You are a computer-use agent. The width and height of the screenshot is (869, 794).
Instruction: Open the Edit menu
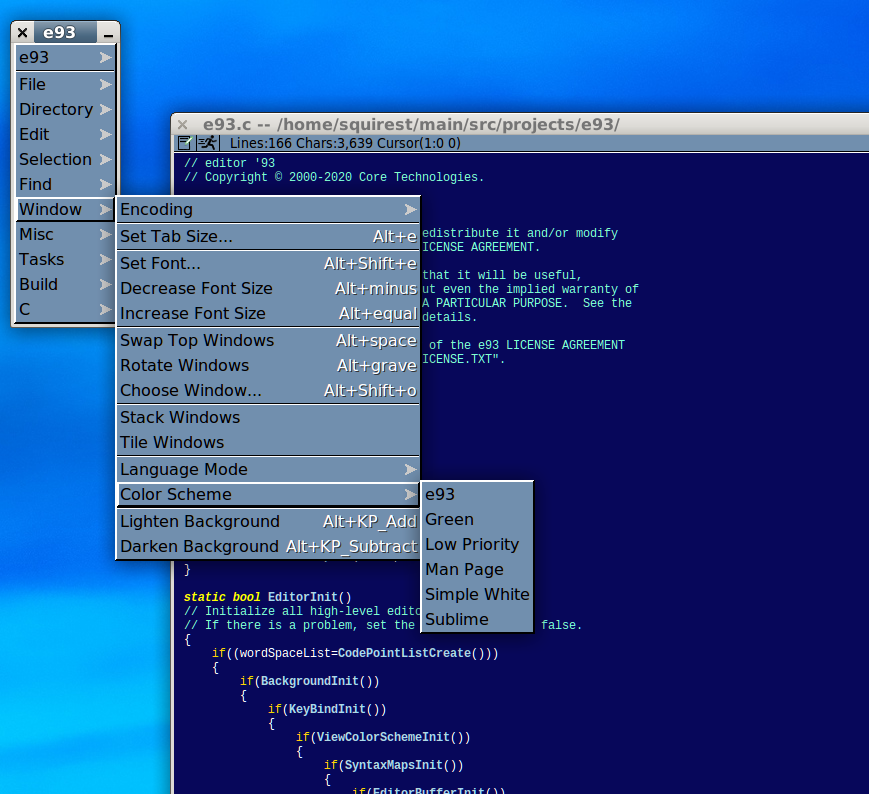click(65, 134)
